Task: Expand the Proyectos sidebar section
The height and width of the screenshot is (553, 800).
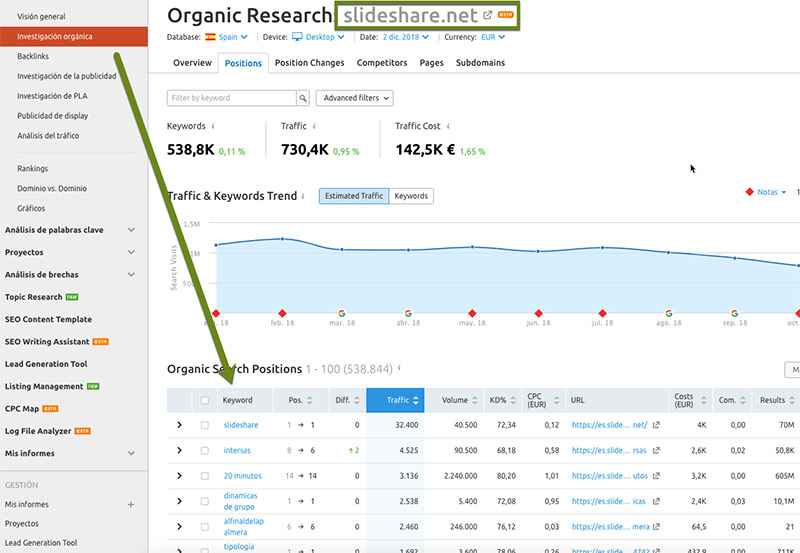Action: tap(131, 253)
